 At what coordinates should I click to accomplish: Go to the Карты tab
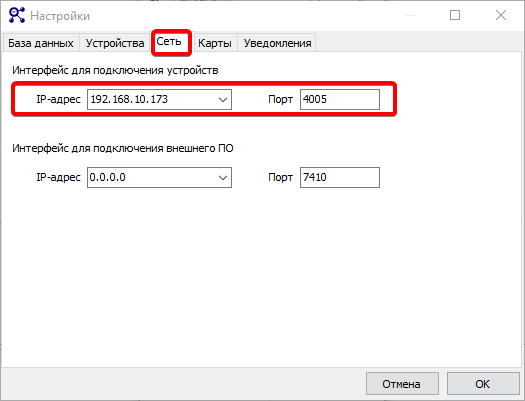point(215,43)
